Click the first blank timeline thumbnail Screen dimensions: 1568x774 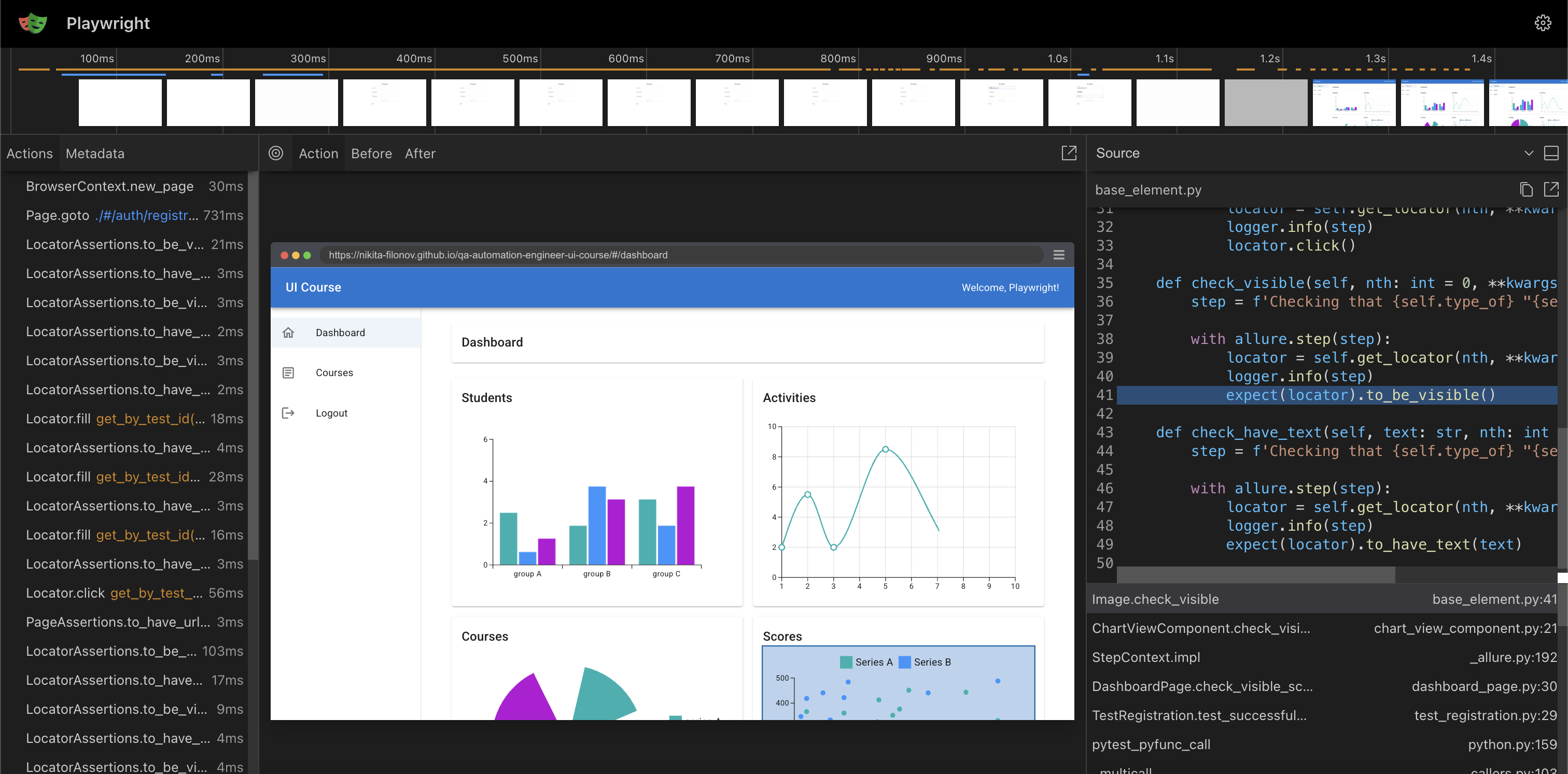tap(120, 102)
